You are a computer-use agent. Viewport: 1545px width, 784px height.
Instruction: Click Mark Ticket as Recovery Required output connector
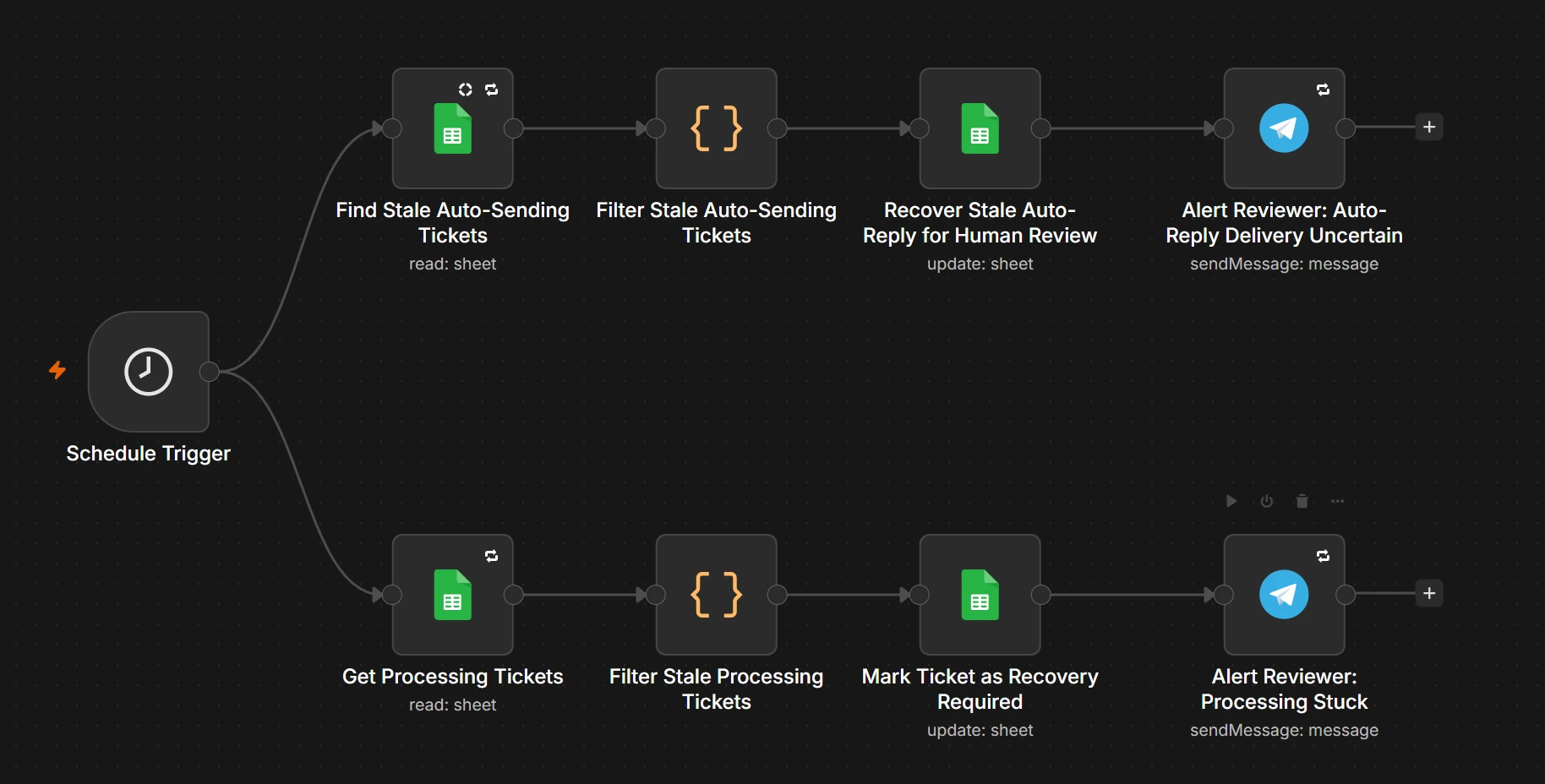click(1041, 595)
